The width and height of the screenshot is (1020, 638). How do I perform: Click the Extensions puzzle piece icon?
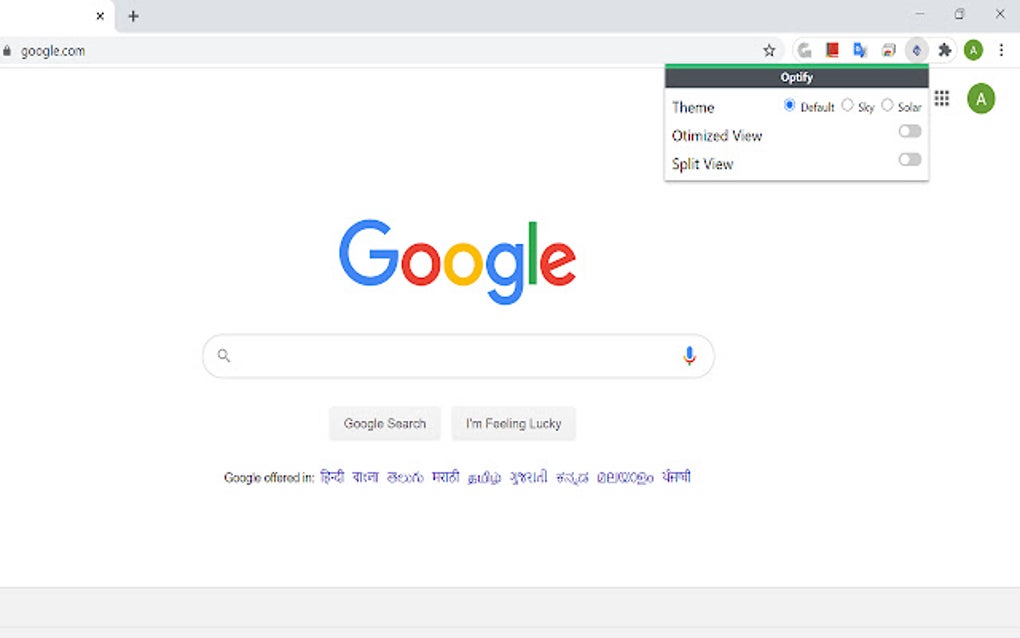(x=943, y=49)
